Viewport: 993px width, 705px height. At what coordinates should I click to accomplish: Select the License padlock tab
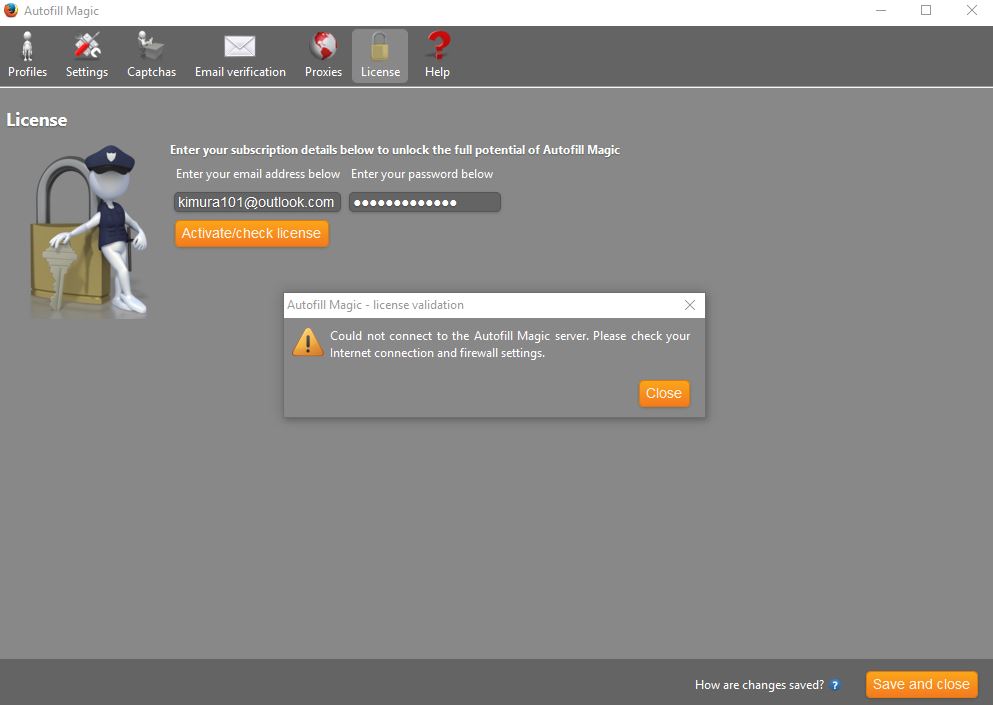[380, 55]
